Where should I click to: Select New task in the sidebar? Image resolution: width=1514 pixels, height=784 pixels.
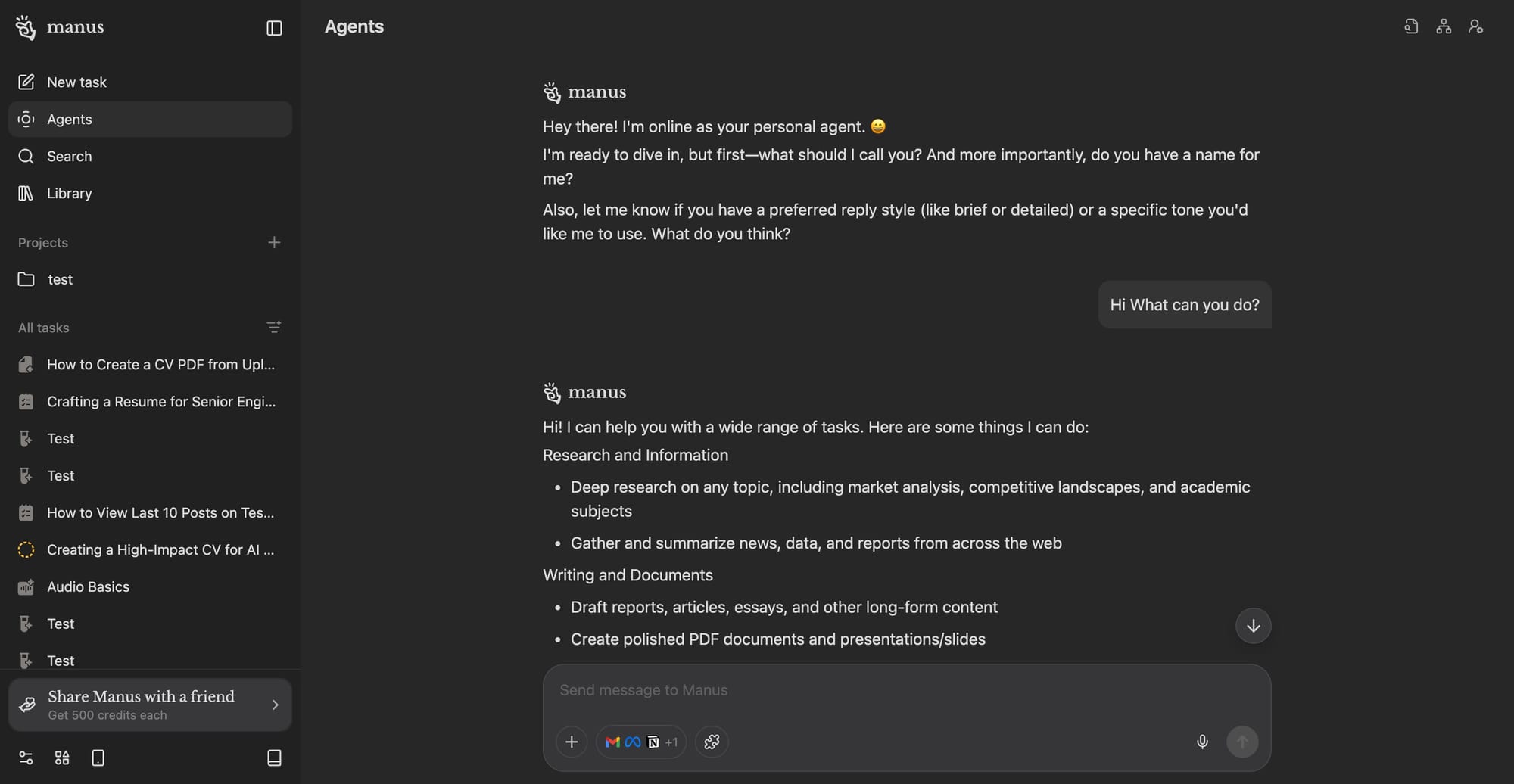tap(150, 82)
